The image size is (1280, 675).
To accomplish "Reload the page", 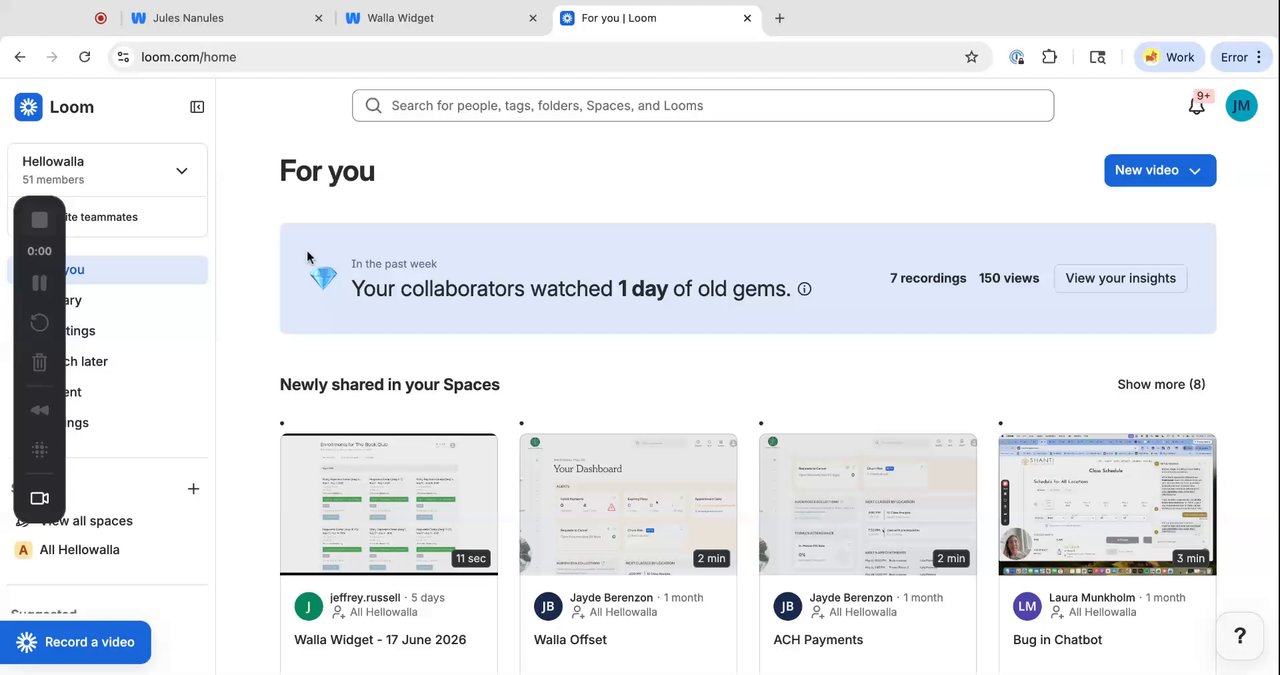I will tap(85, 57).
